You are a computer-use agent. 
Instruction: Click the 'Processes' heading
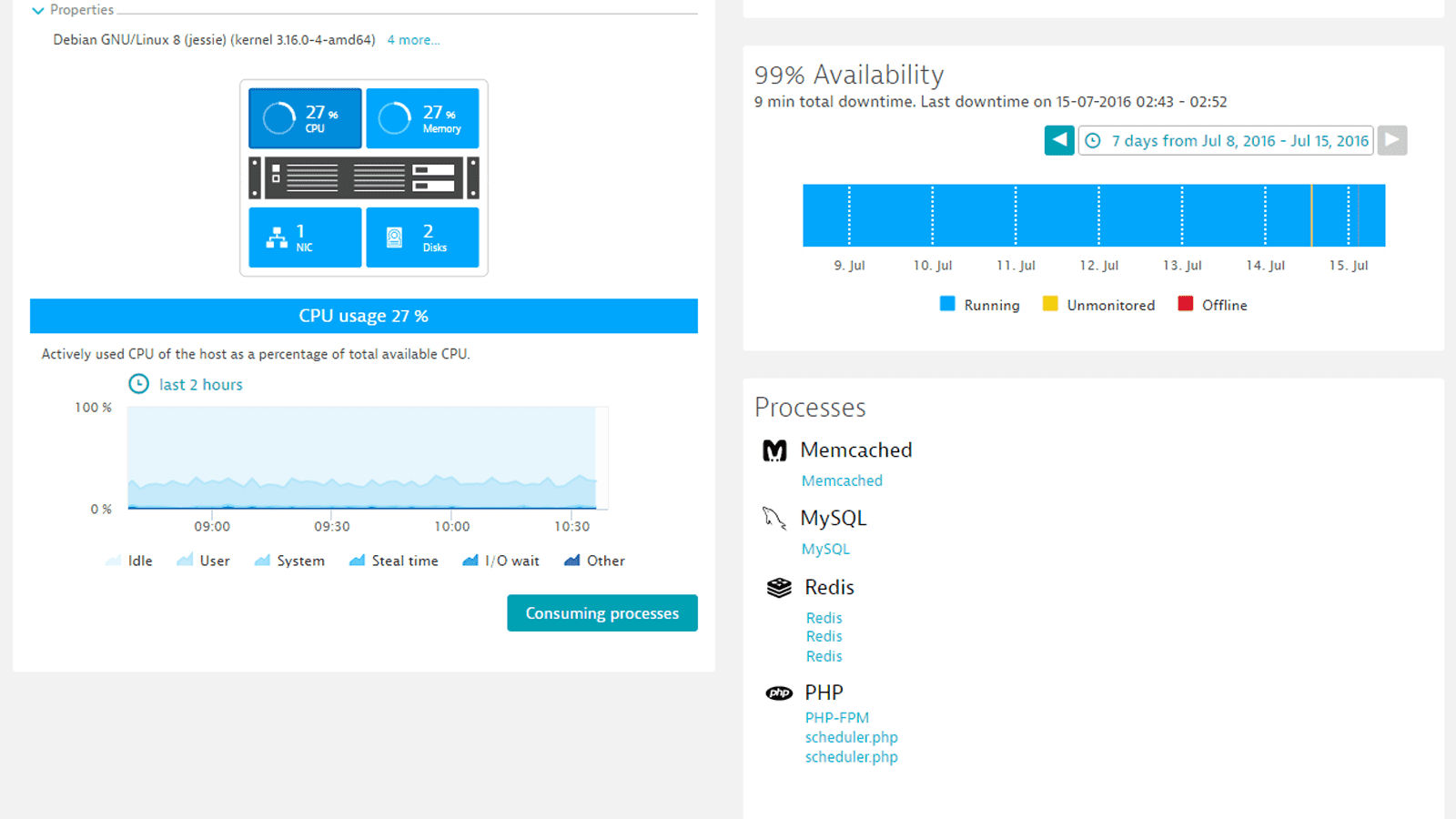(x=810, y=407)
